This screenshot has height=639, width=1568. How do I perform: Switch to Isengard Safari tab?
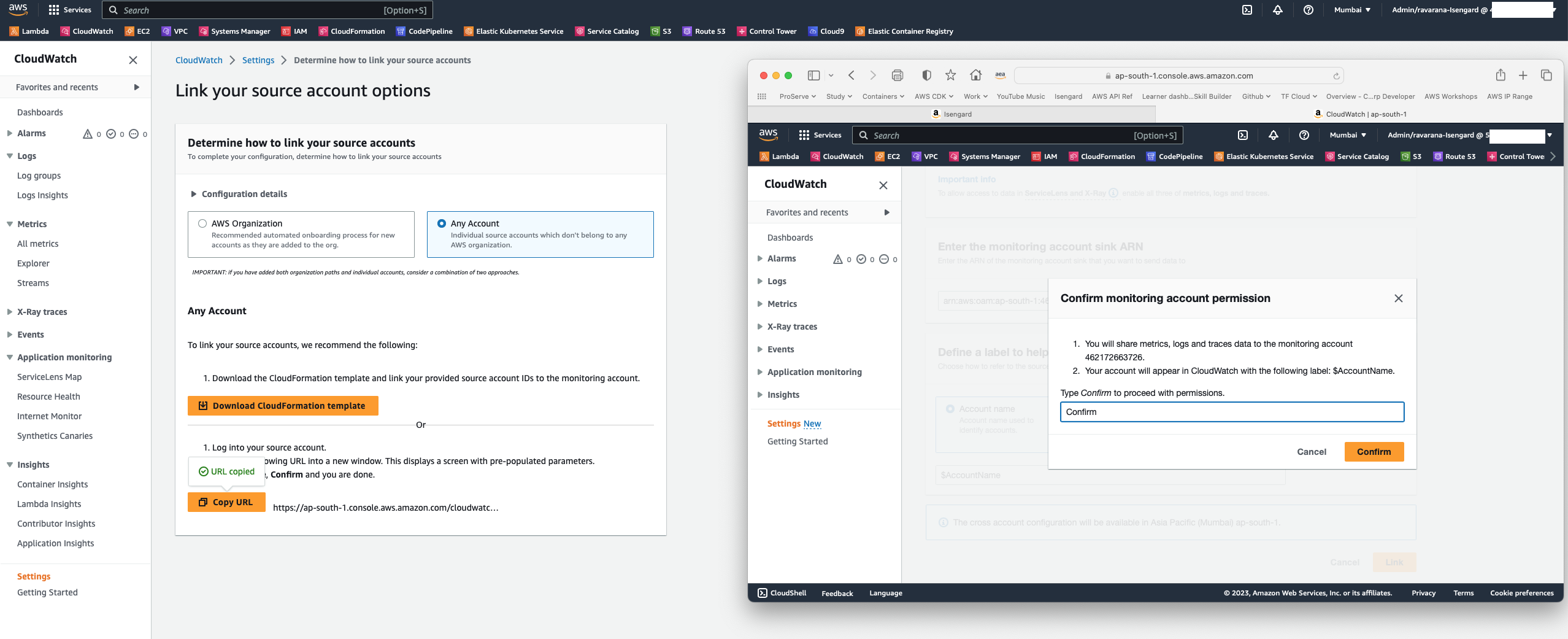951,114
